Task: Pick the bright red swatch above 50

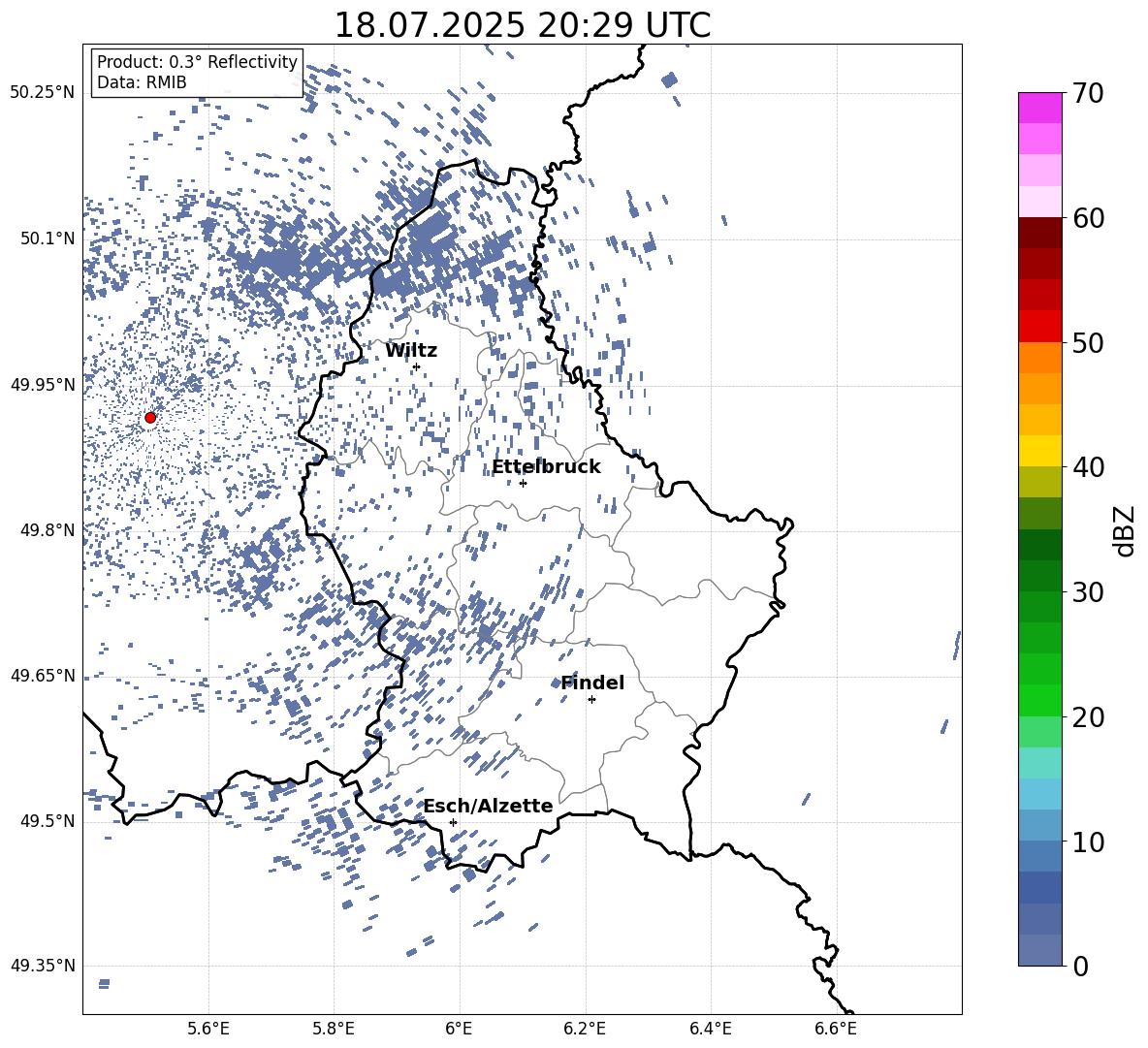Action: coord(1039,327)
